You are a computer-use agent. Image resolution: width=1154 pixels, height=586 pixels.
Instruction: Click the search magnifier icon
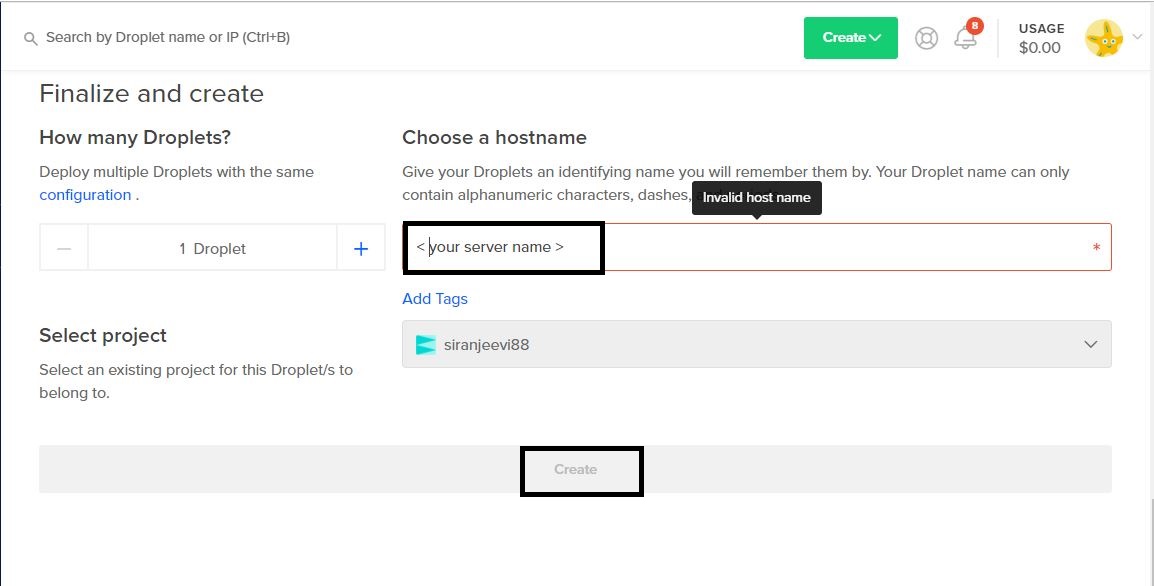(x=30, y=38)
